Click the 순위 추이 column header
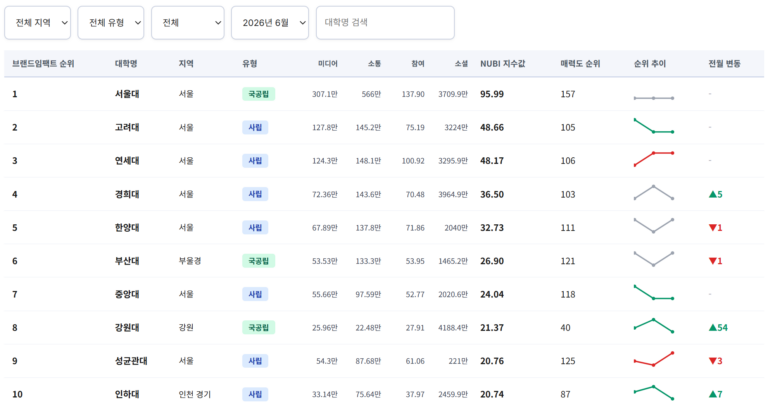Viewport: 768px width, 406px height. [650, 64]
